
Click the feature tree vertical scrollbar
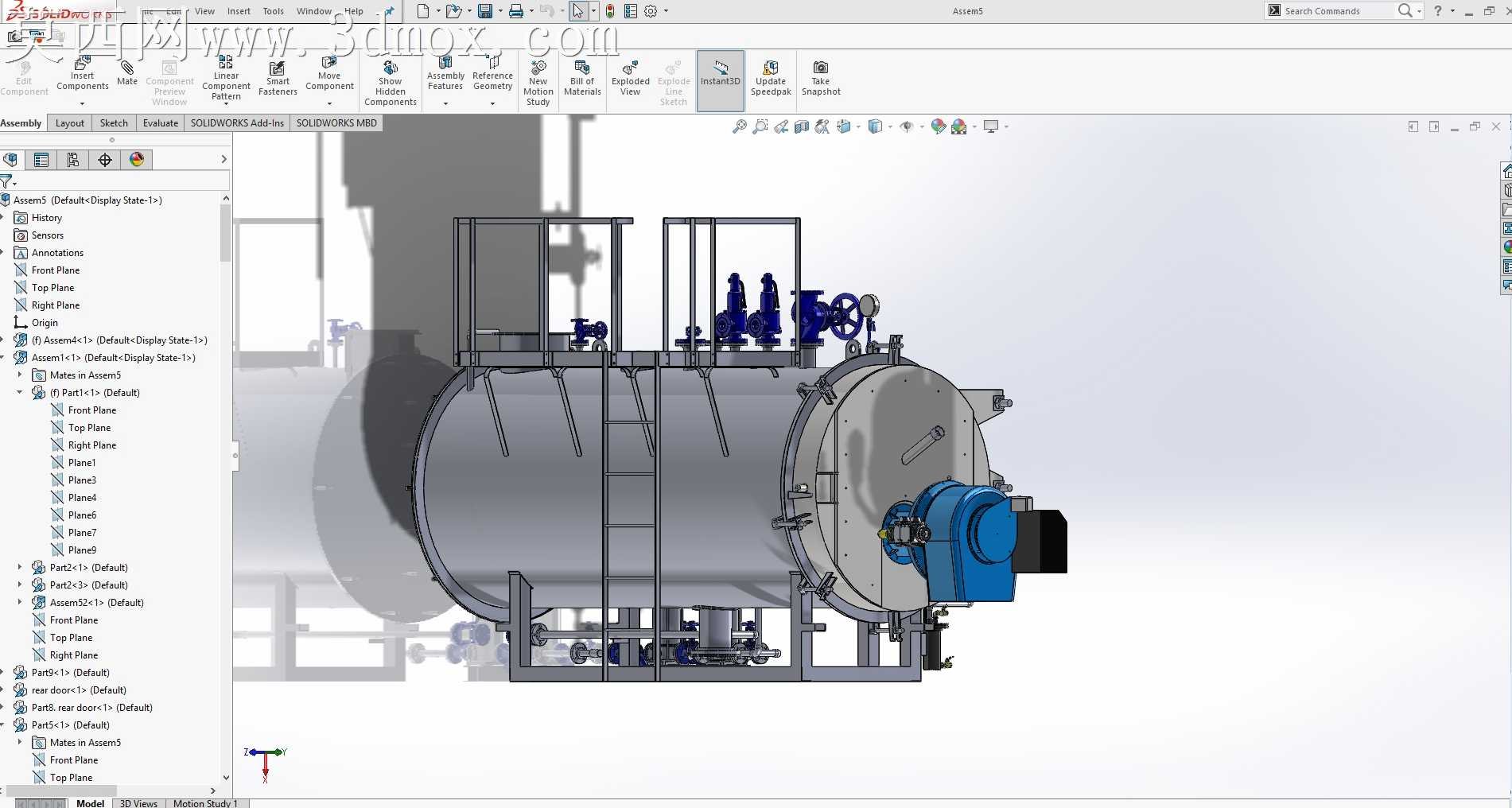click(x=226, y=233)
